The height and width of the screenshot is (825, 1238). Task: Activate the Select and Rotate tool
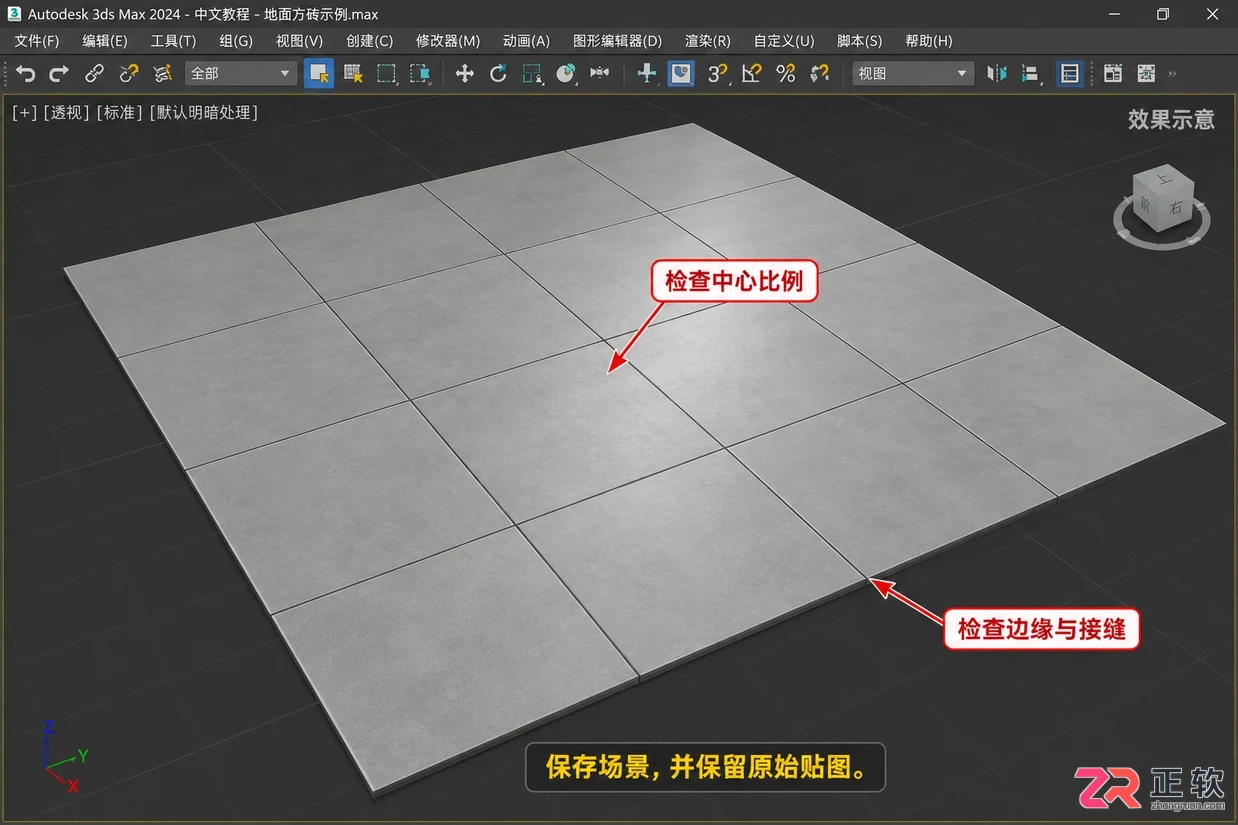pos(498,73)
